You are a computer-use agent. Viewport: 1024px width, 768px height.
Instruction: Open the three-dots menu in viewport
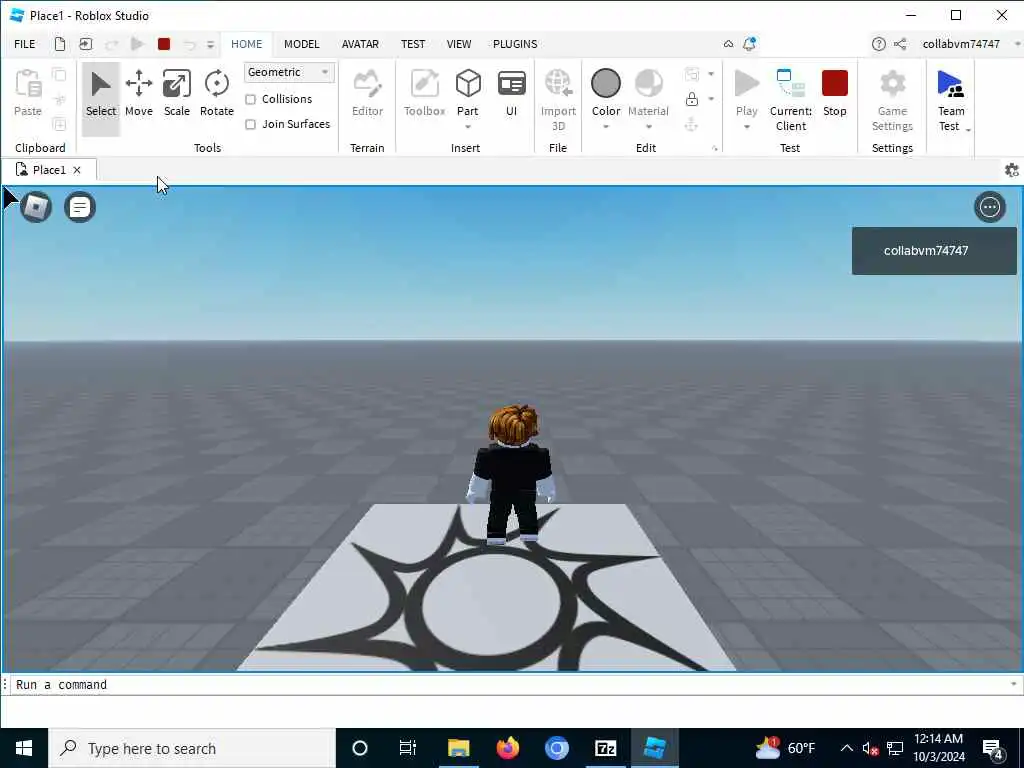pyautogui.click(x=989, y=207)
